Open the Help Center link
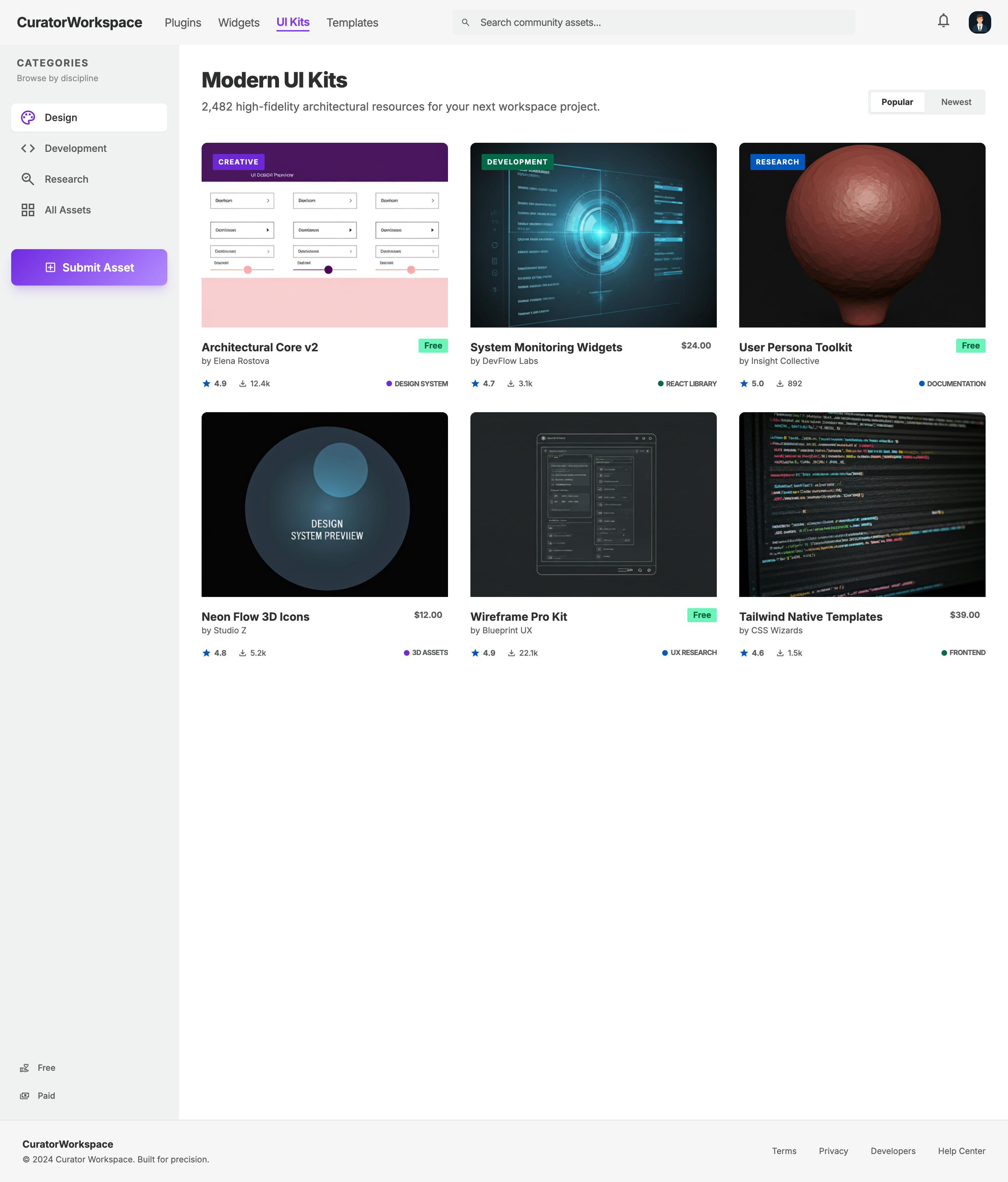 tap(961, 1151)
